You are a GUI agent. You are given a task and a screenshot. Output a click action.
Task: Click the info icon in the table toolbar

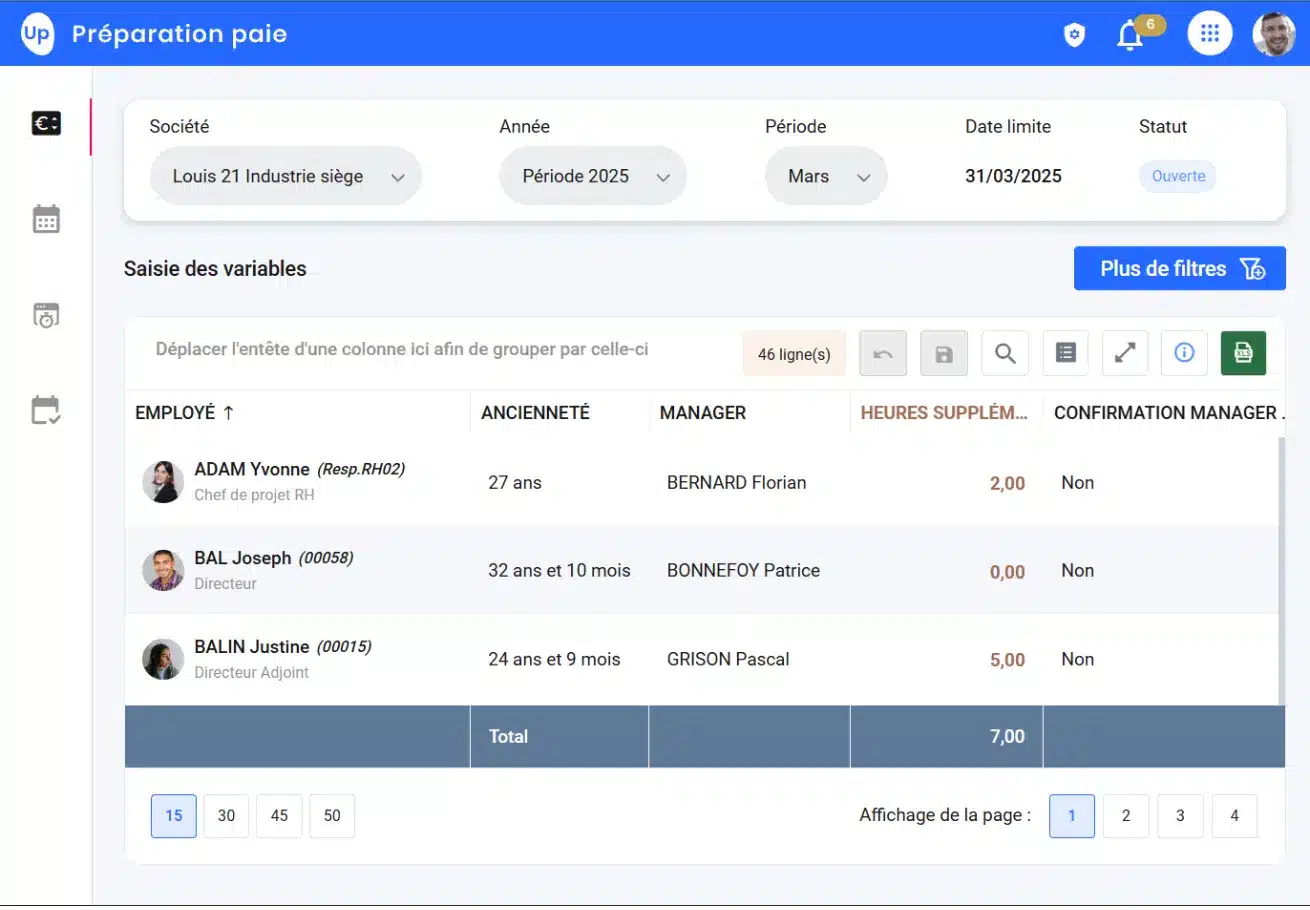tap(1184, 353)
